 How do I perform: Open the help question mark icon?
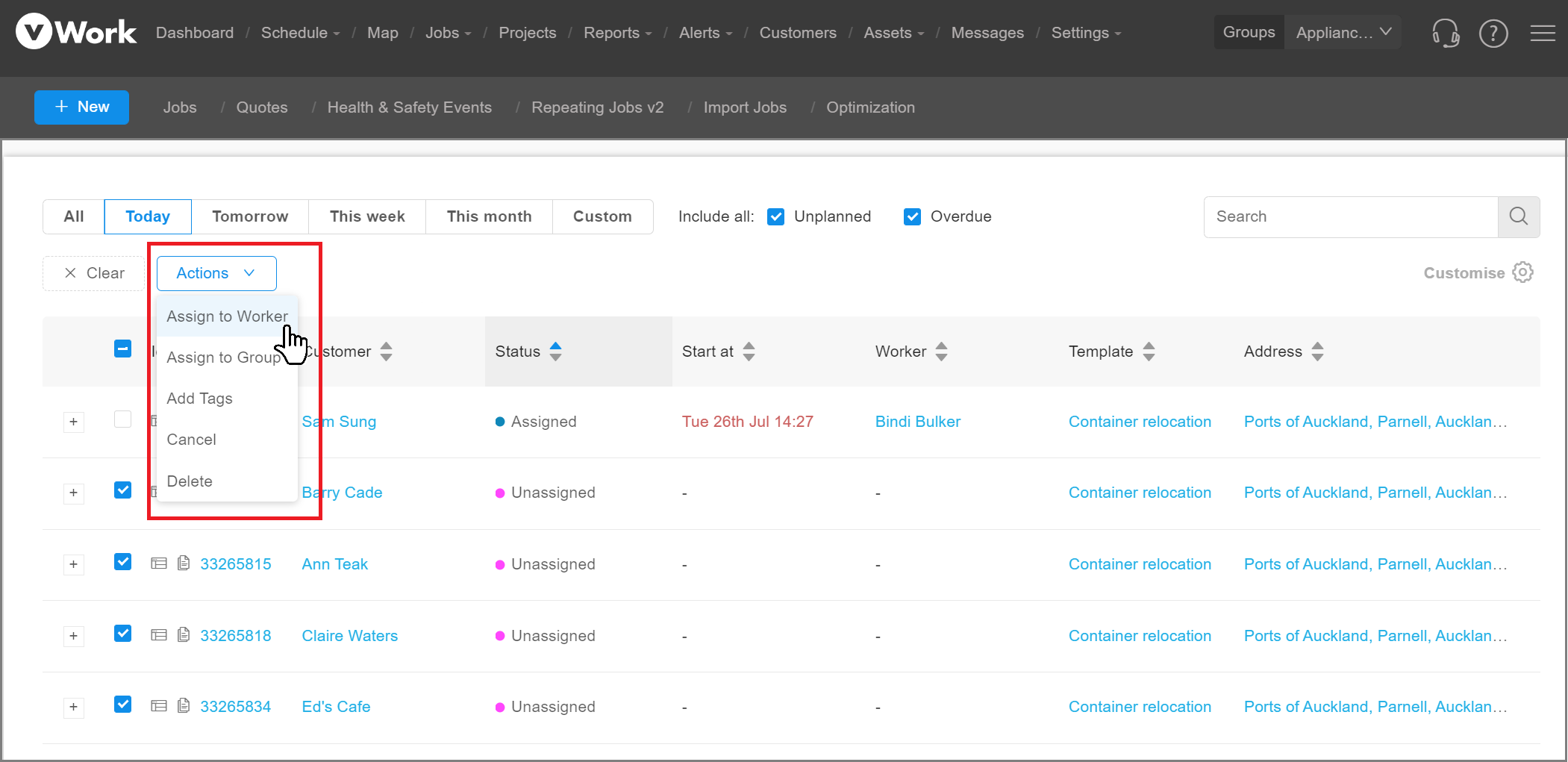[1493, 33]
